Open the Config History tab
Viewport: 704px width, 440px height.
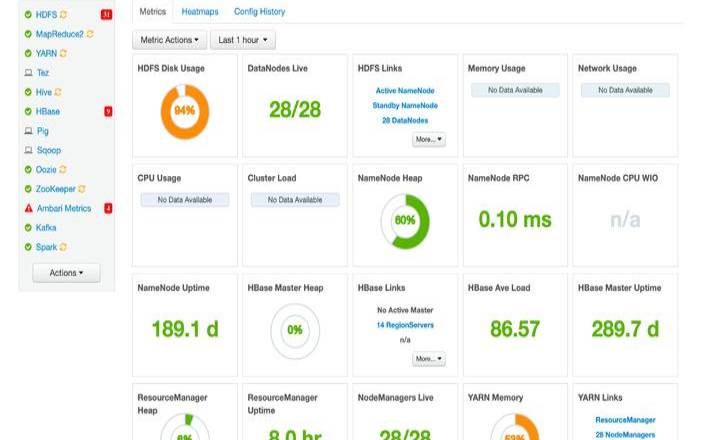(x=259, y=12)
